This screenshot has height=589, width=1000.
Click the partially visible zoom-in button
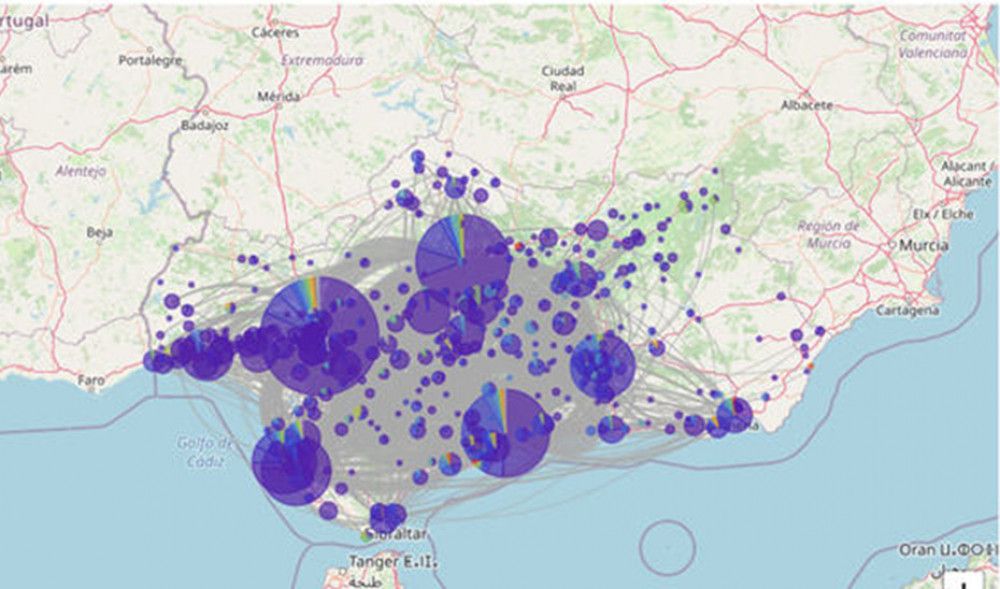point(964,582)
